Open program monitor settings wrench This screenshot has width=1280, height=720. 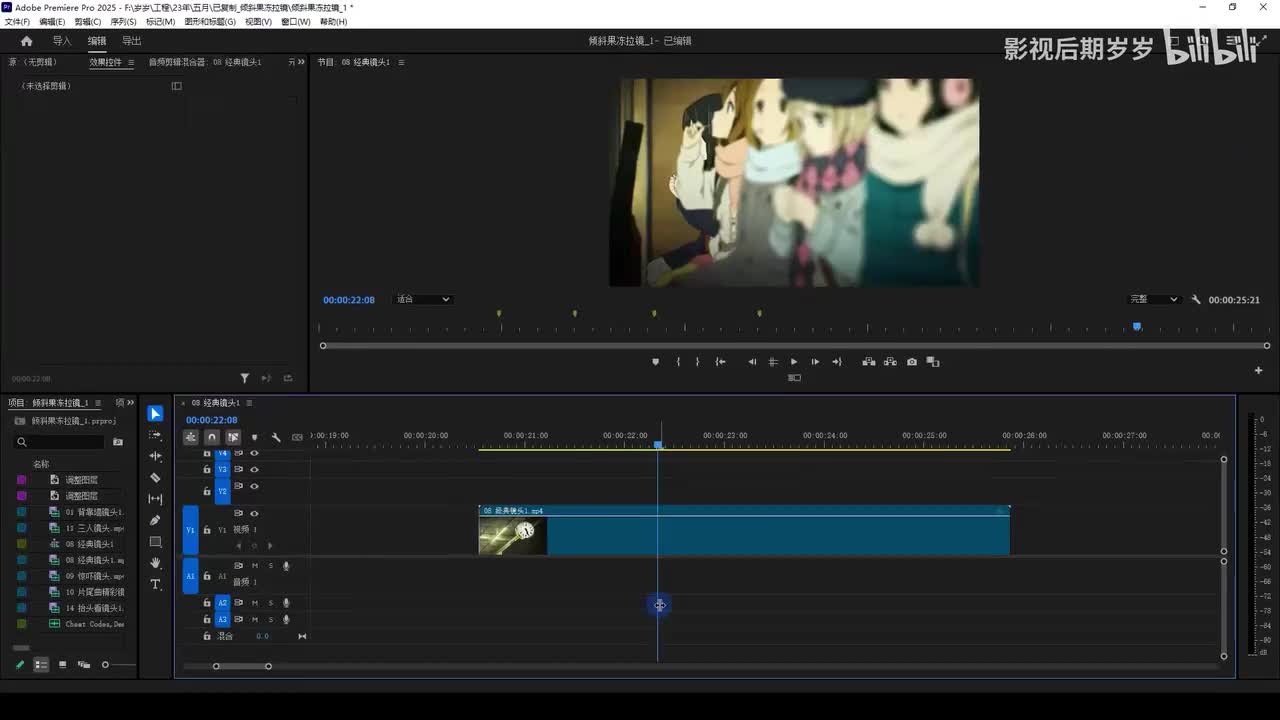[1196, 299]
